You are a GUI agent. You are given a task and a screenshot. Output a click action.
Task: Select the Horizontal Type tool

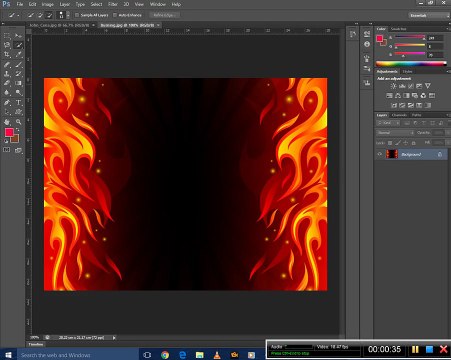(18, 103)
